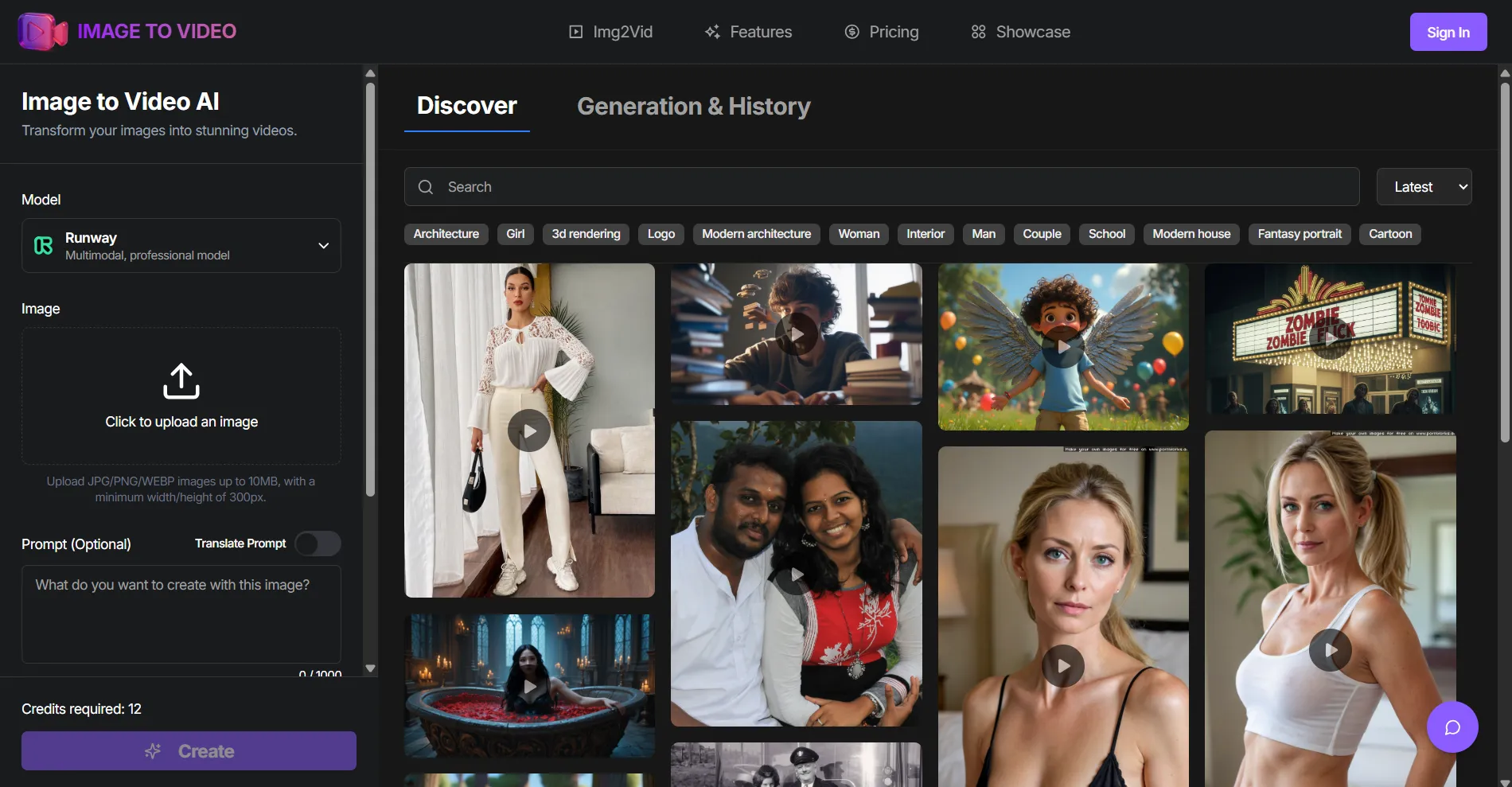Type in the prompt text area
The image size is (1512, 787).
181,614
